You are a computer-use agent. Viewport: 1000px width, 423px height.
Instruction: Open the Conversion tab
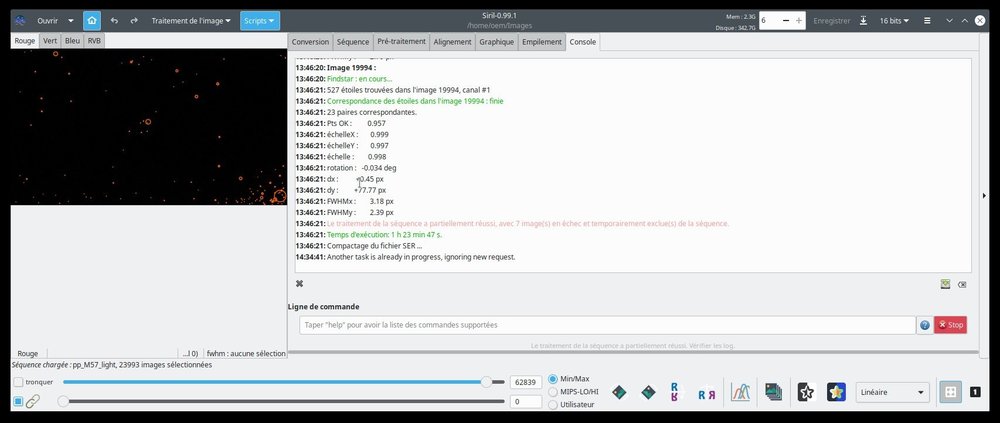tap(310, 41)
